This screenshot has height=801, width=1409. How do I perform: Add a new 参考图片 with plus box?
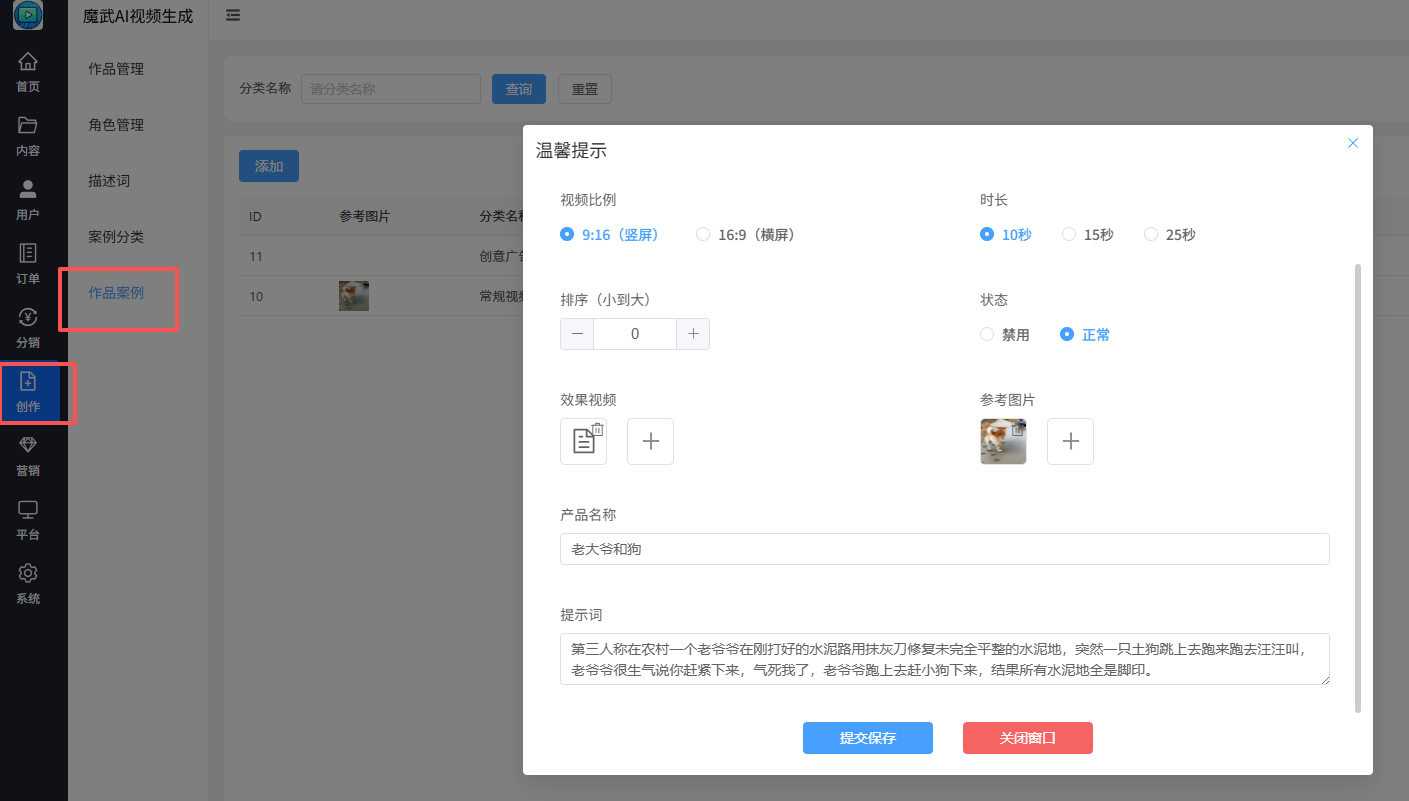click(x=1070, y=441)
